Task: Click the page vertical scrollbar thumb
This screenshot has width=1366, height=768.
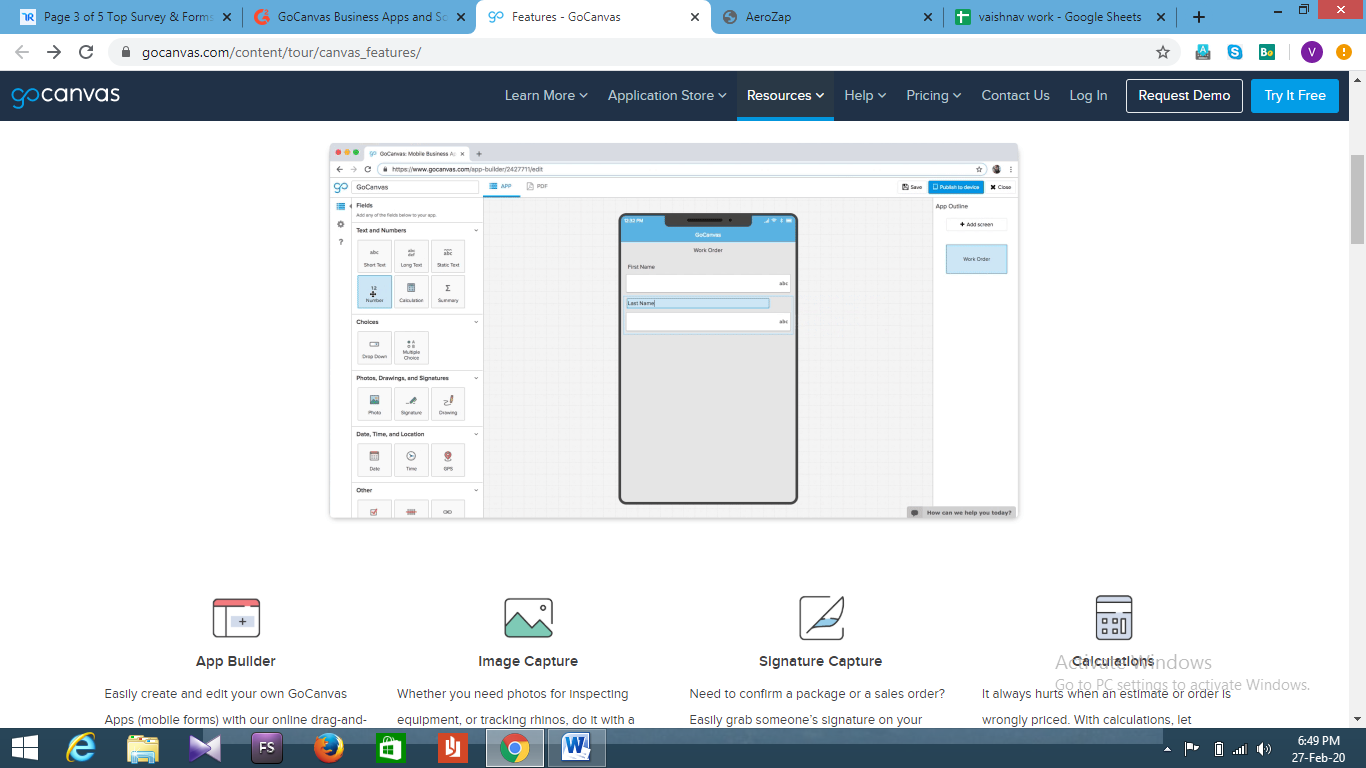Action: pos(1357,200)
